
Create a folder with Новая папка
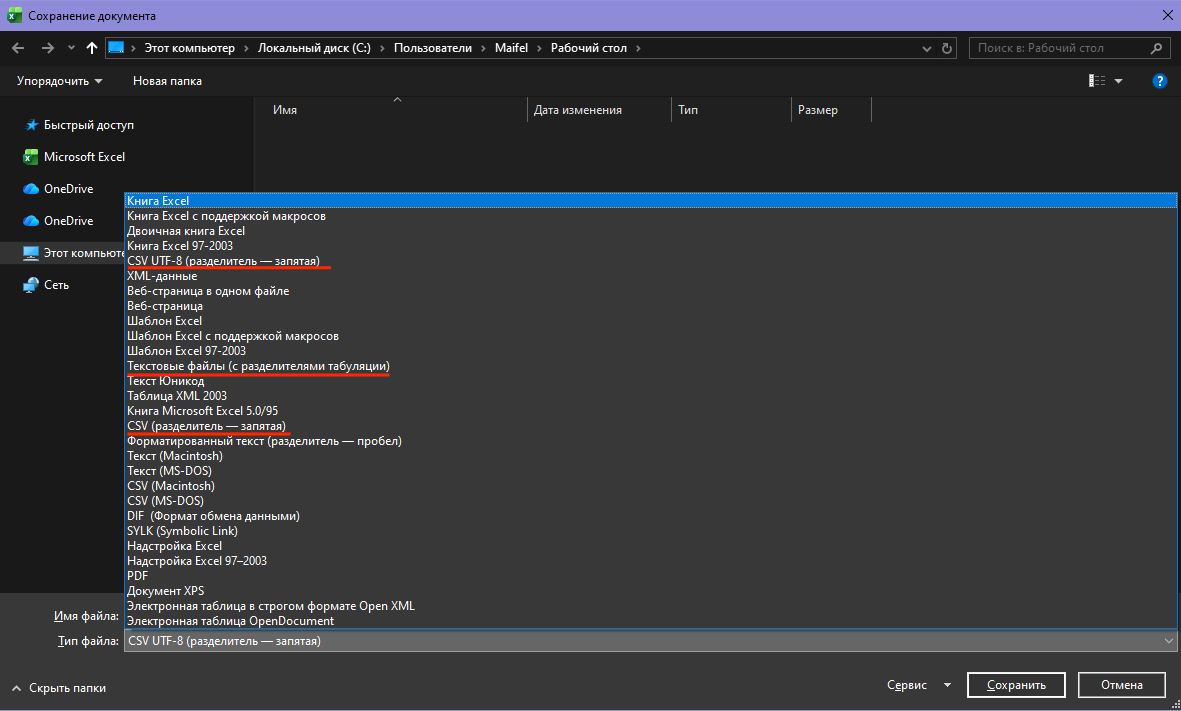pyautogui.click(x=167, y=81)
